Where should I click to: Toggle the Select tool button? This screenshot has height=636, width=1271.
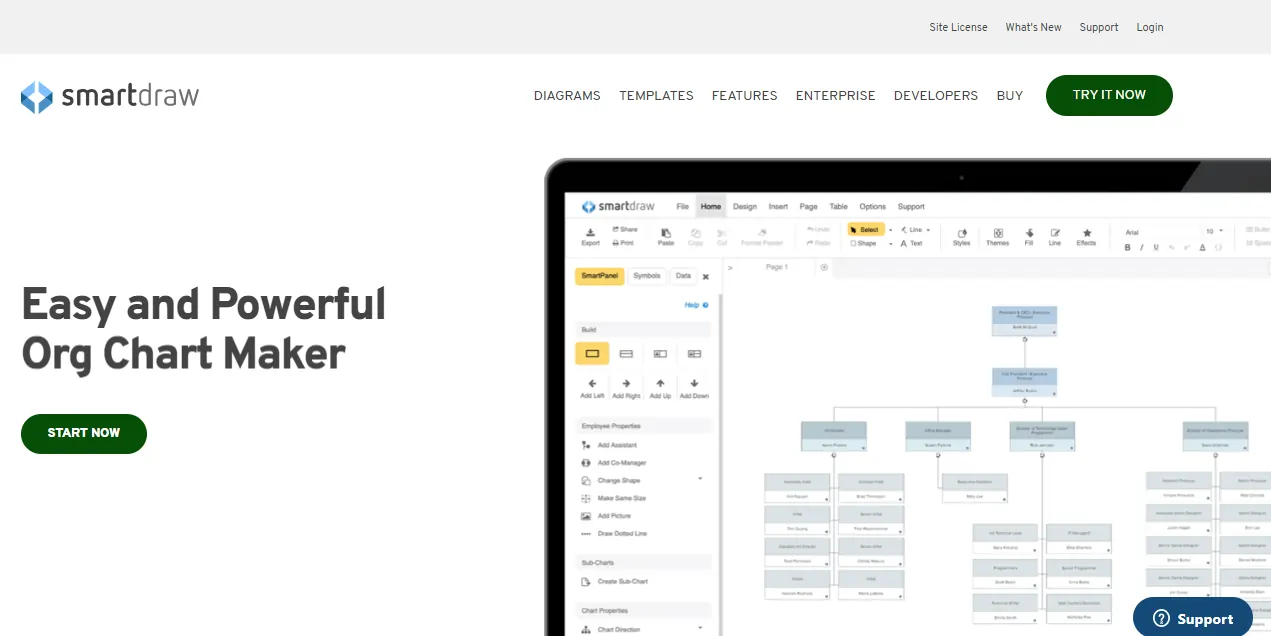click(866, 229)
